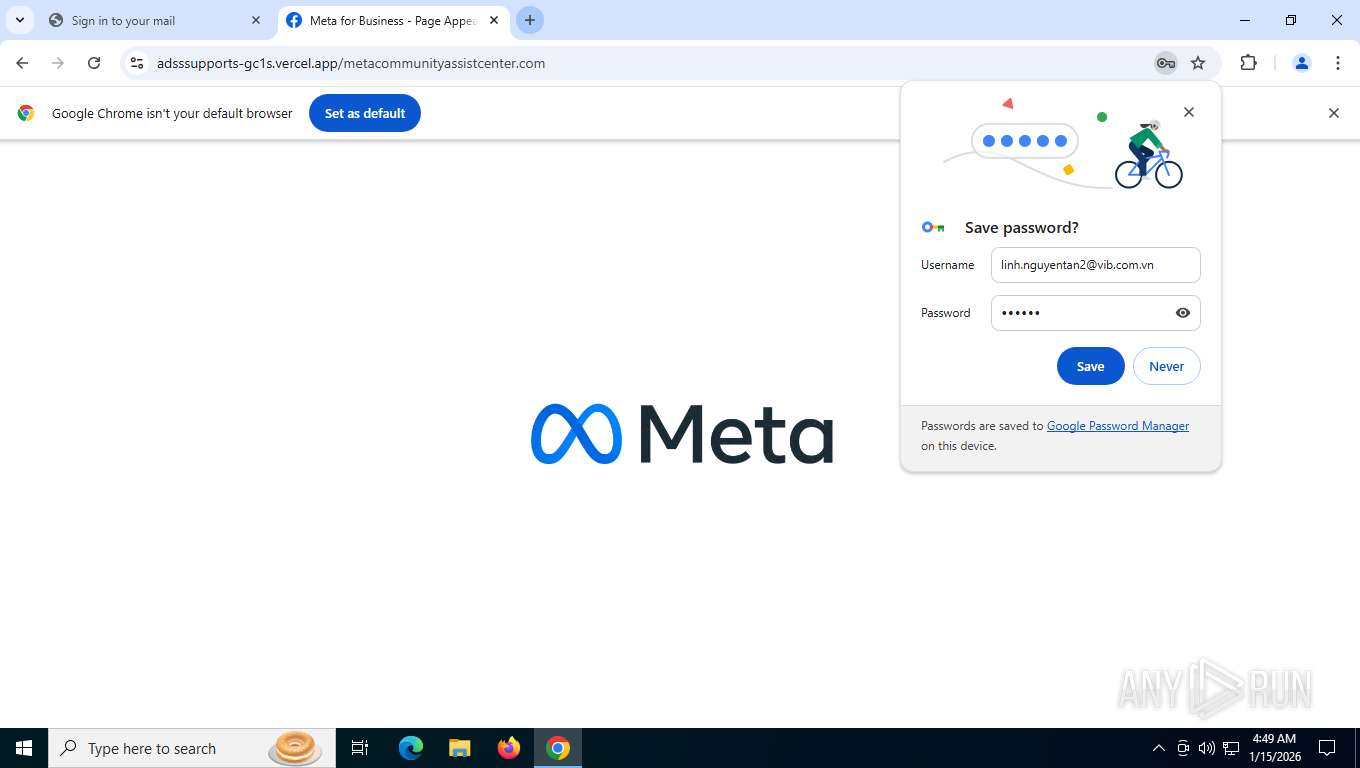The height and width of the screenshot is (768, 1360).
Task: Reload the current page
Action: pos(94,63)
